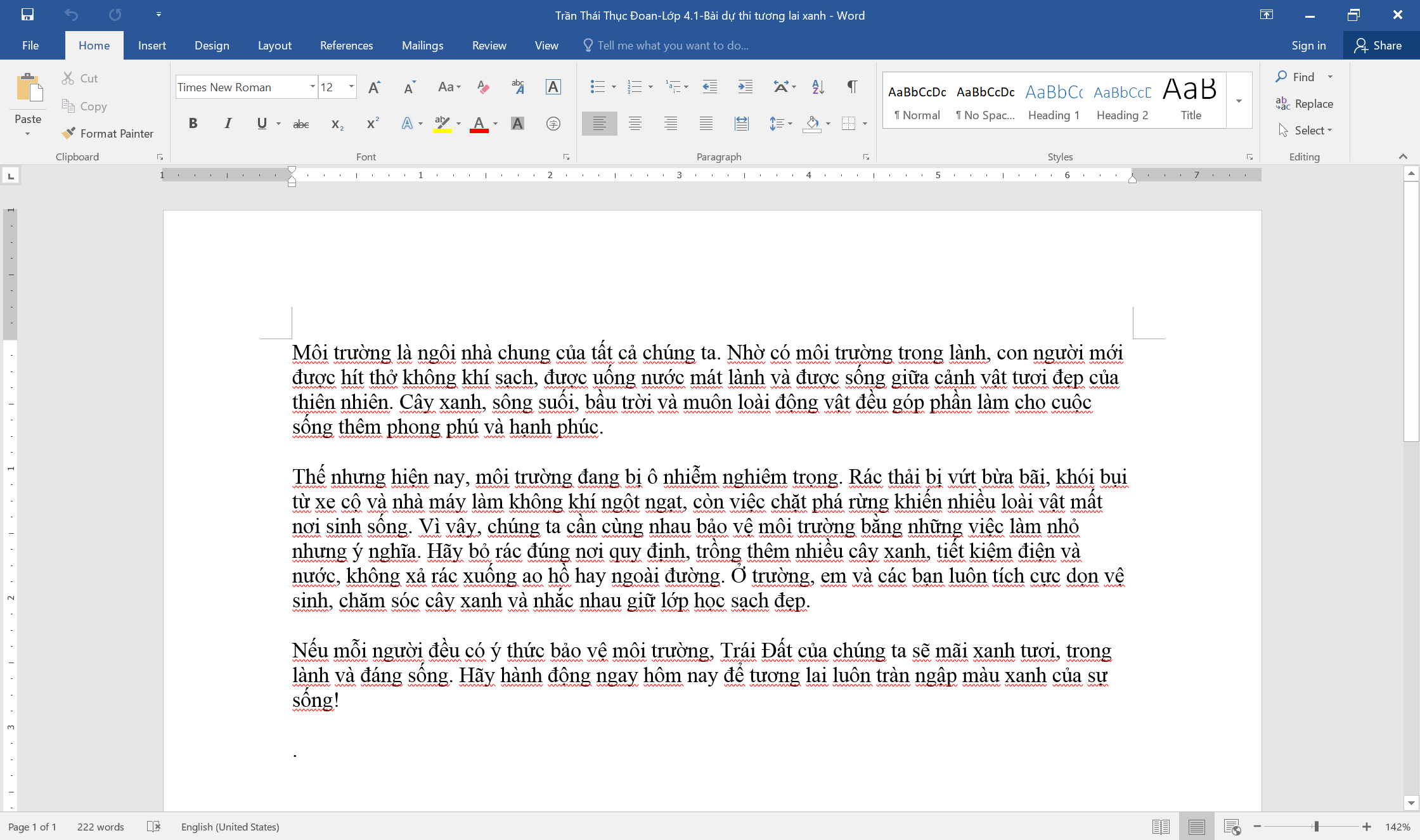
Task: Toggle Bold formatting
Action: 193,123
